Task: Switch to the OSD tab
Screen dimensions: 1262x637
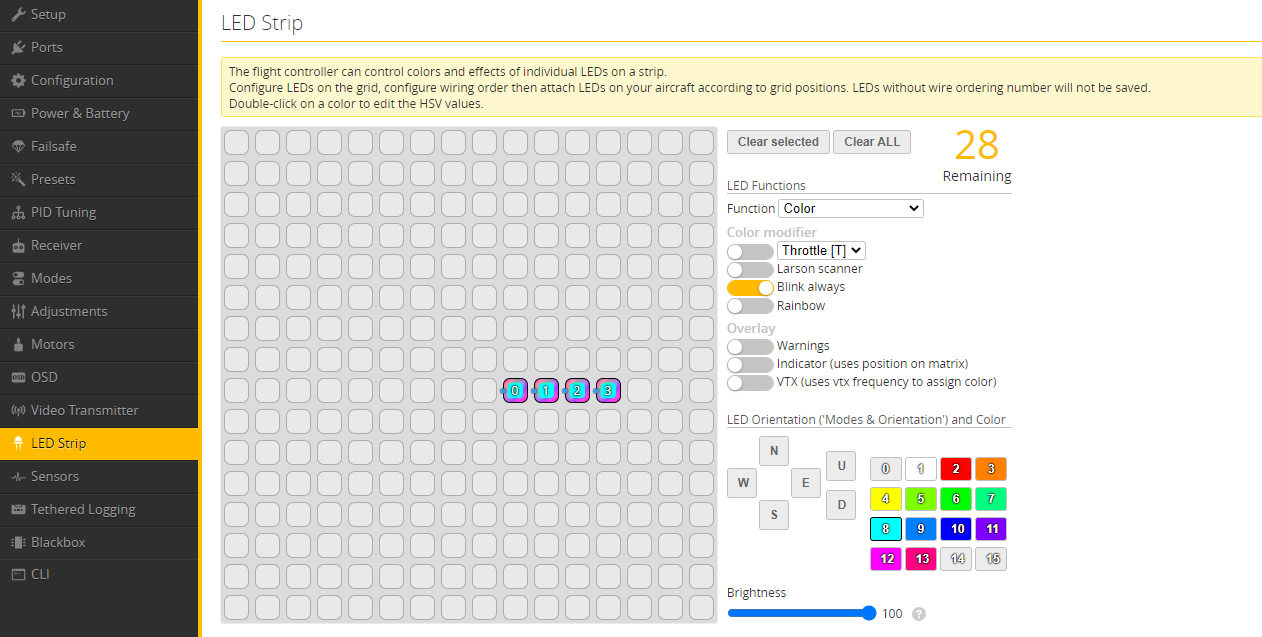Action: (x=44, y=377)
